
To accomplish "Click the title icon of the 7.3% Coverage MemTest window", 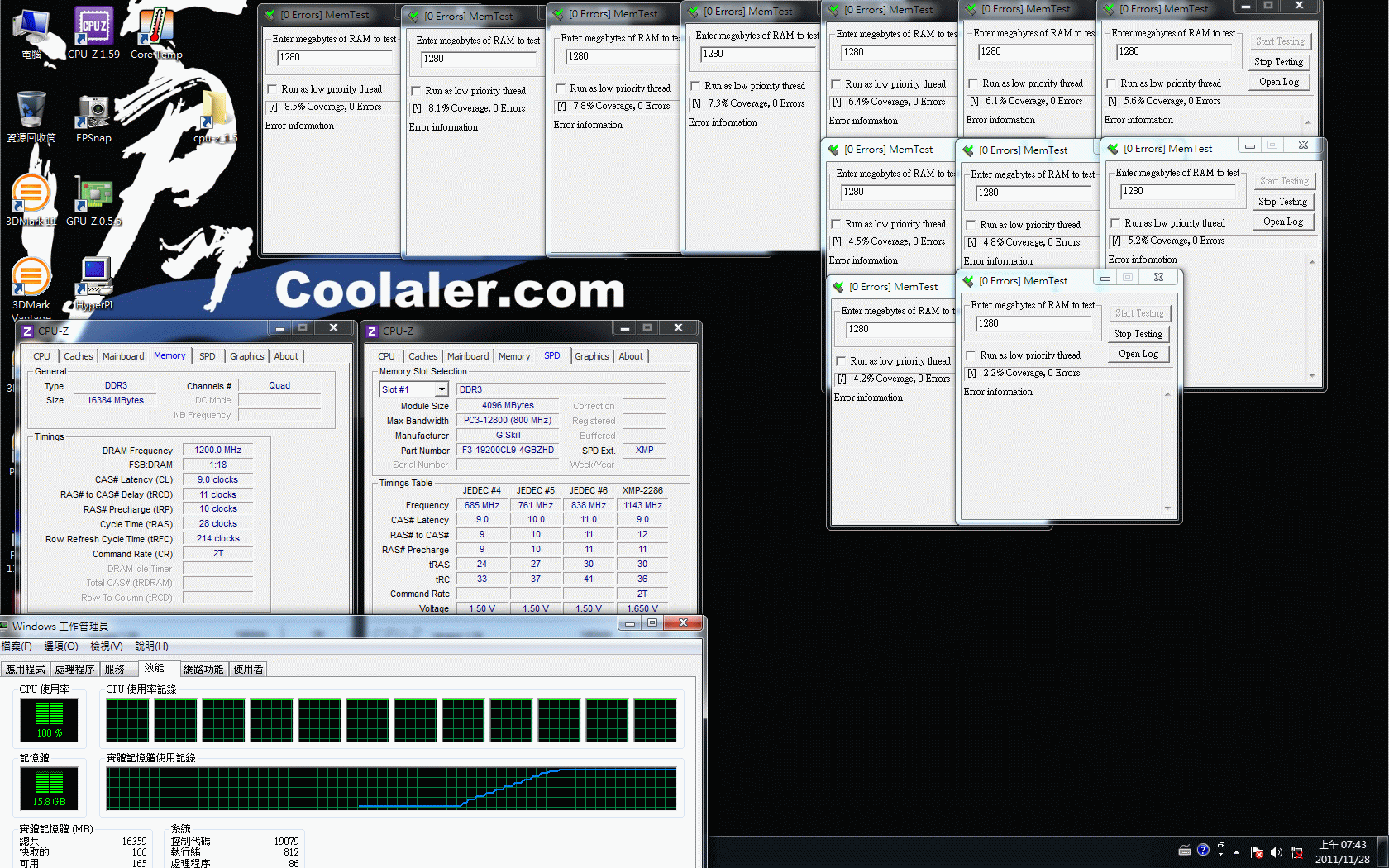I will 693,12.
